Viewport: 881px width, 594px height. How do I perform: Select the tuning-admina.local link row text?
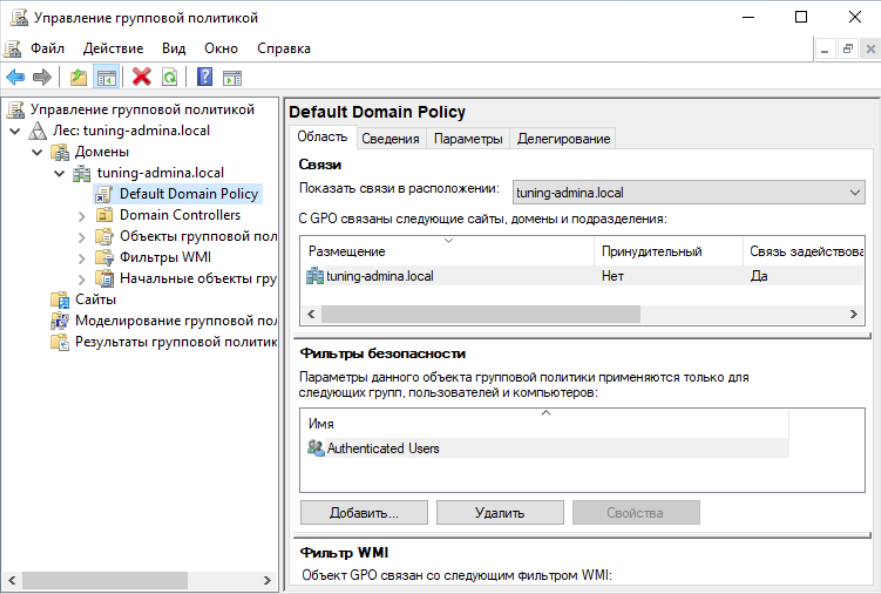380,276
